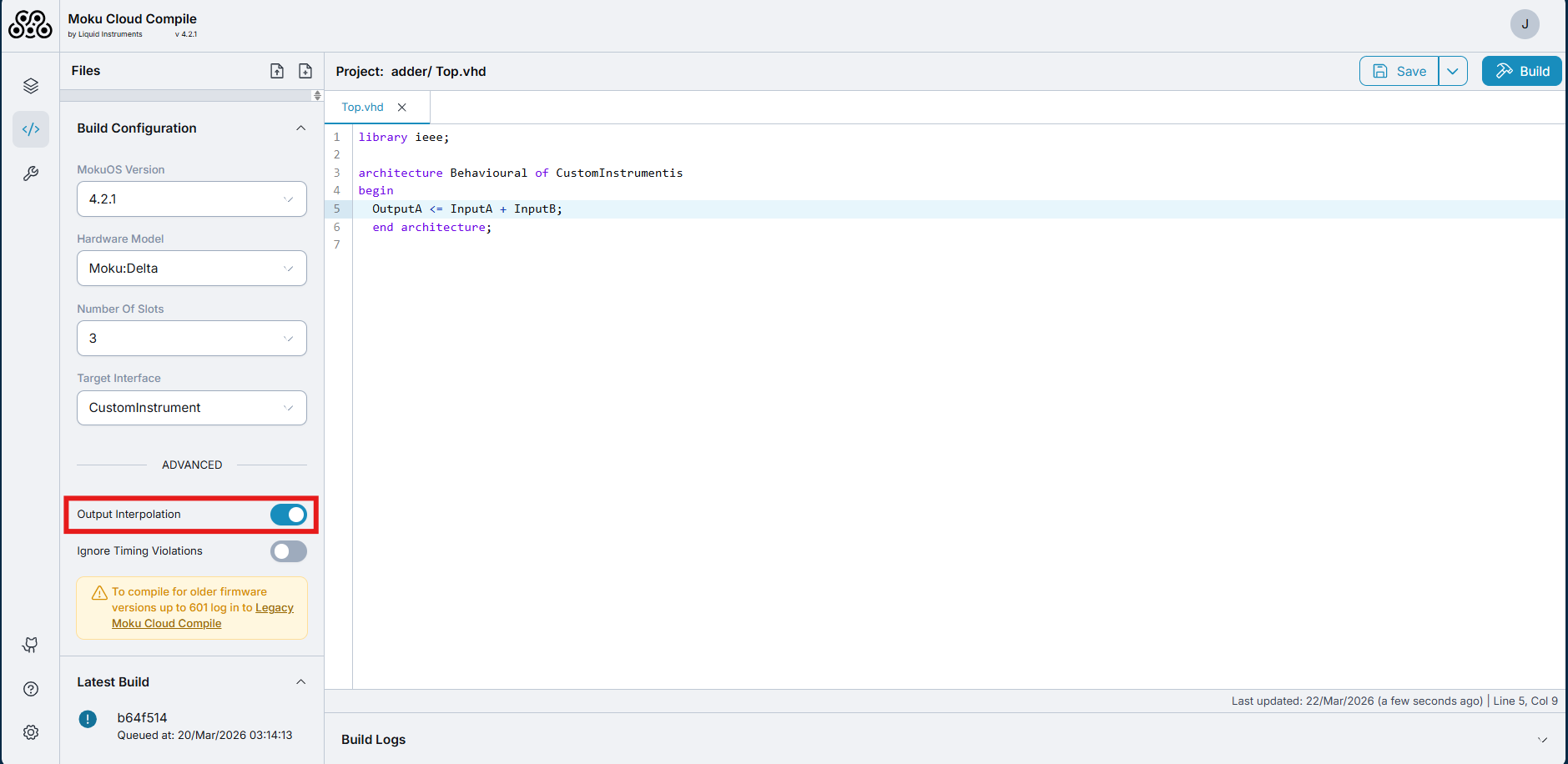Screen dimensions: 1568x764
Task: Create a new file with the file-plus icon
Action: (305, 71)
